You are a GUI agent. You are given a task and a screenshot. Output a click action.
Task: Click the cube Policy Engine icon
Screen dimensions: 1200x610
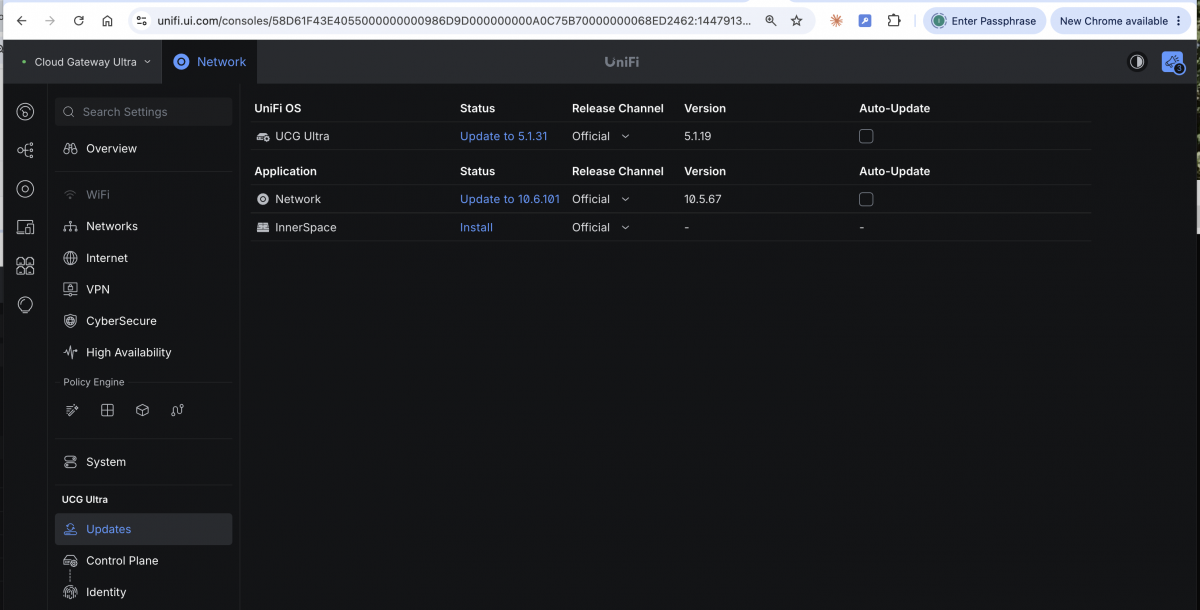pyautogui.click(x=142, y=410)
